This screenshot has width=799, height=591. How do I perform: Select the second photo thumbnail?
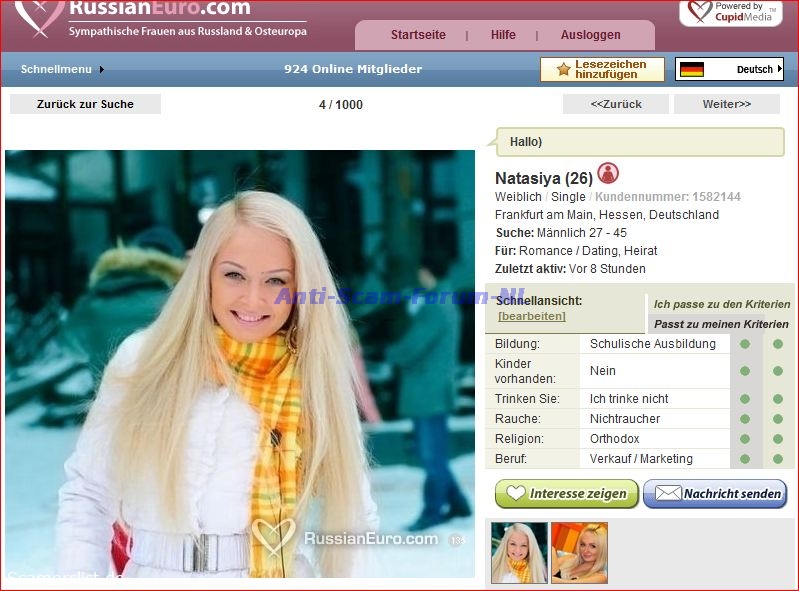pos(579,553)
